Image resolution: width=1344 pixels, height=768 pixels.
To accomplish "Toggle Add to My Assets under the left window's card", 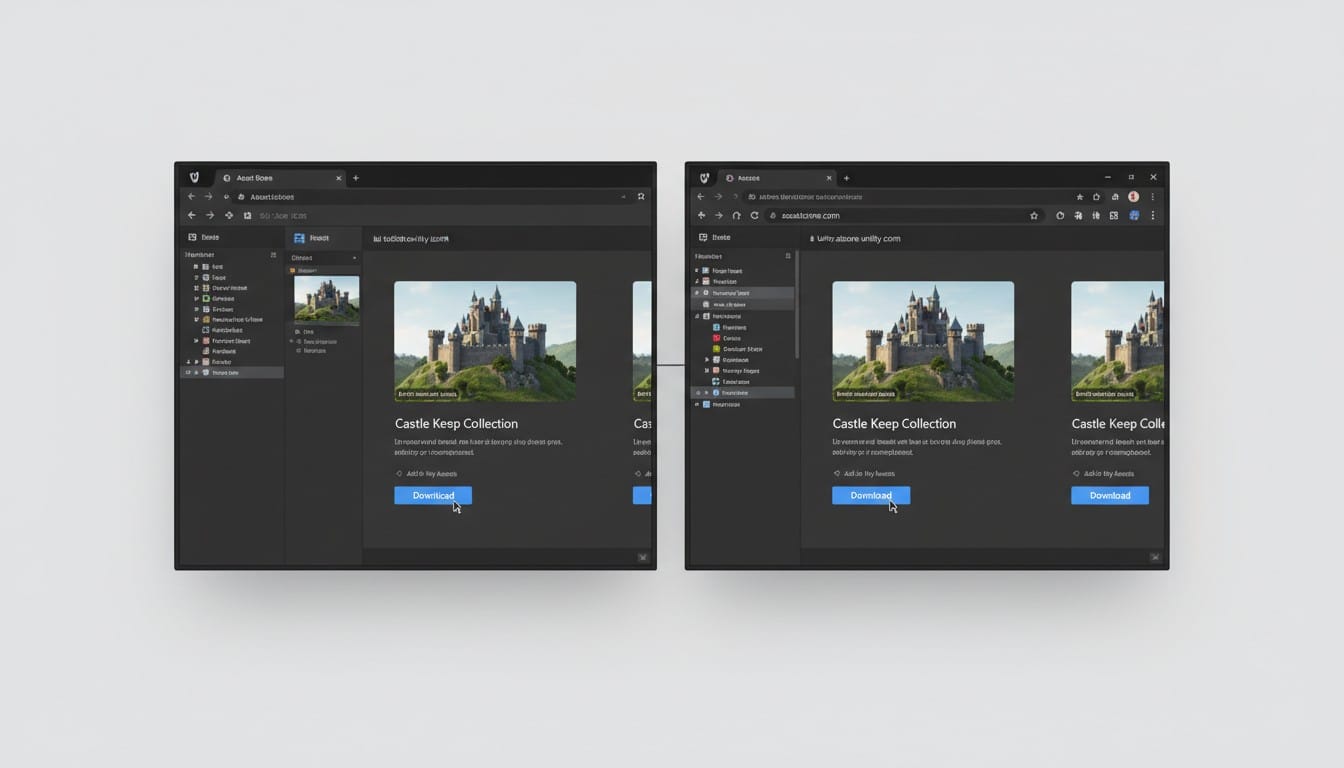I will [427, 474].
